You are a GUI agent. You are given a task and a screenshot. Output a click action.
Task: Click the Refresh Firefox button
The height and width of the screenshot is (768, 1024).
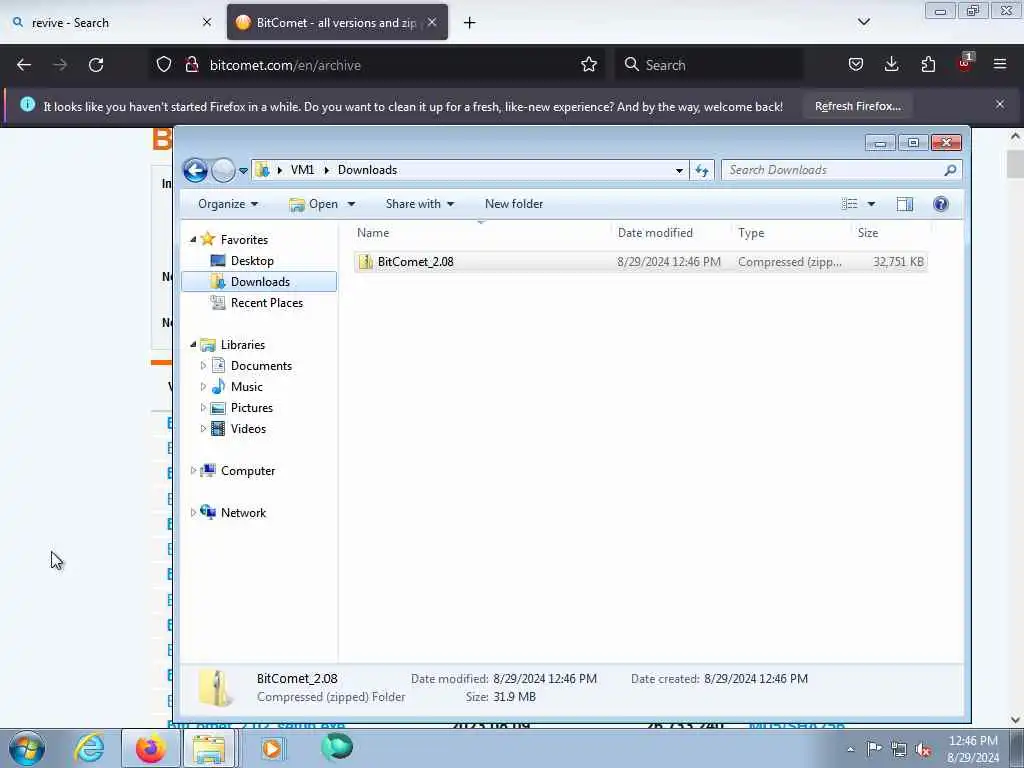point(857,106)
